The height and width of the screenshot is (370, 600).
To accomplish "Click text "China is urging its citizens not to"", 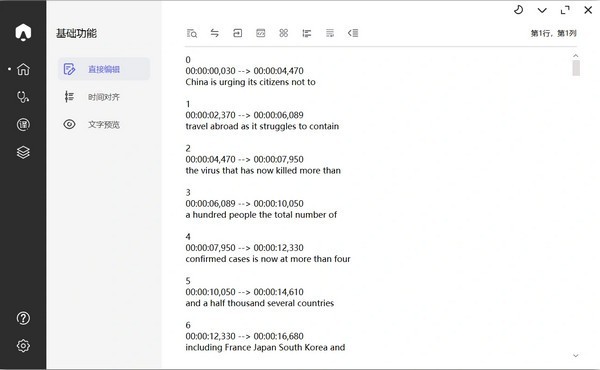I will click(x=251, y=82).
